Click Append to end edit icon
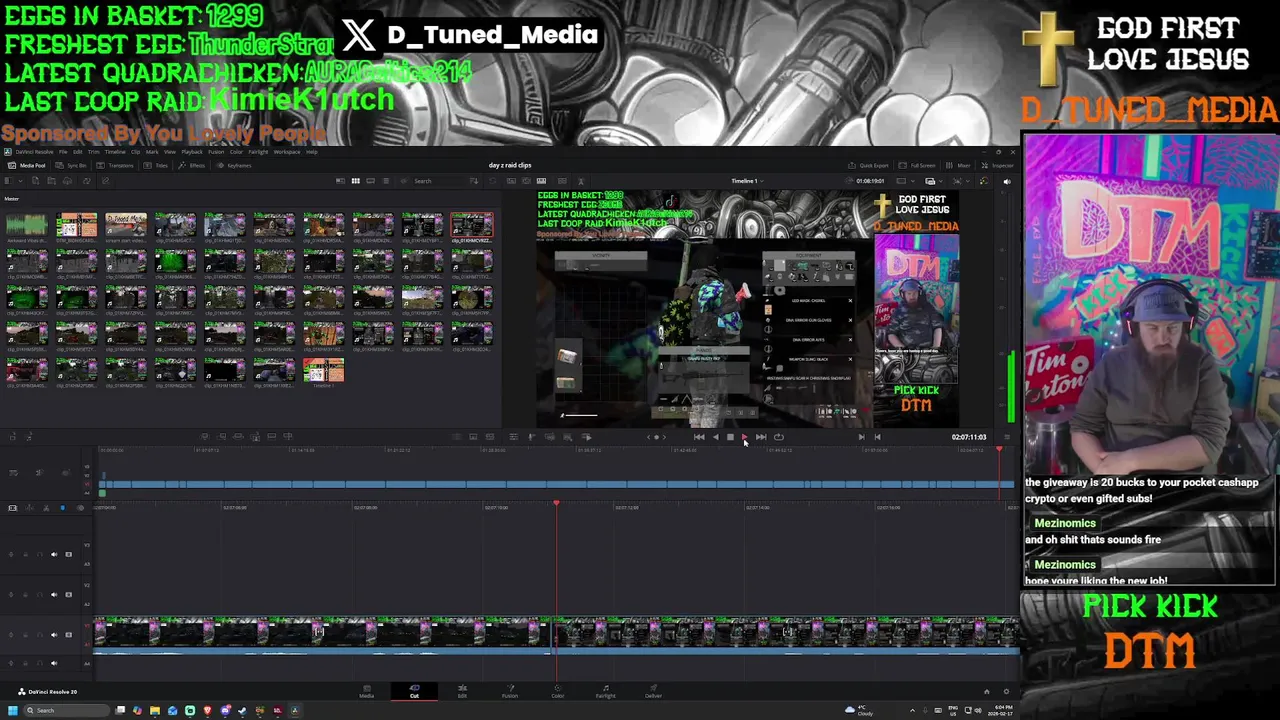The image size is (1280, 720). pyautogui.click(x=221, y=436)
